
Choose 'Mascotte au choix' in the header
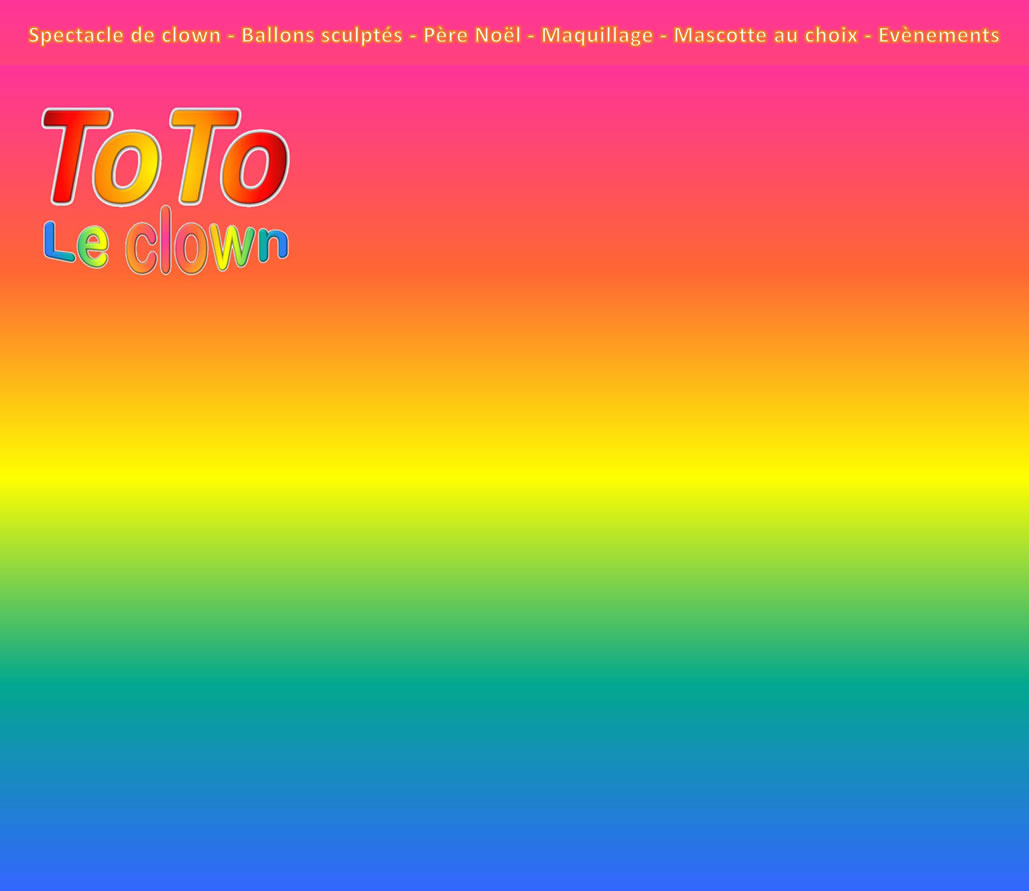[x=765, y=36]
